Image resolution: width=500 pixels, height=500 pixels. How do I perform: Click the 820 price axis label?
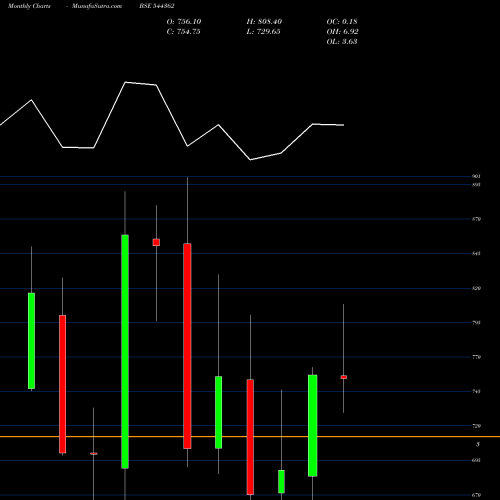pyautogui.click(x=476, y=288)
